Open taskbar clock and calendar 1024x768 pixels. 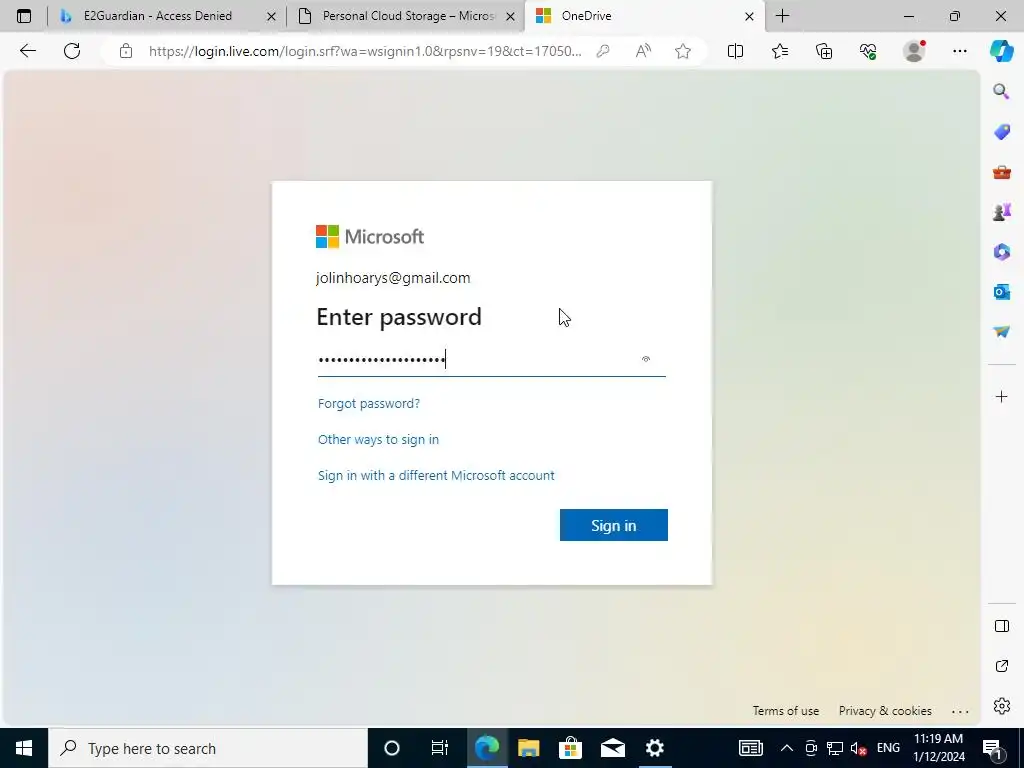(x=938, y=748)
